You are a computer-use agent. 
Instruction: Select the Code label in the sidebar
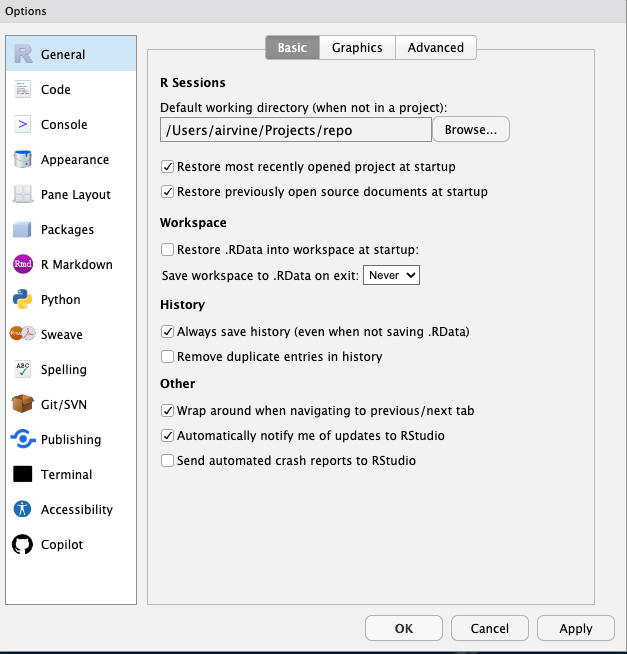(x=55, y=90)
